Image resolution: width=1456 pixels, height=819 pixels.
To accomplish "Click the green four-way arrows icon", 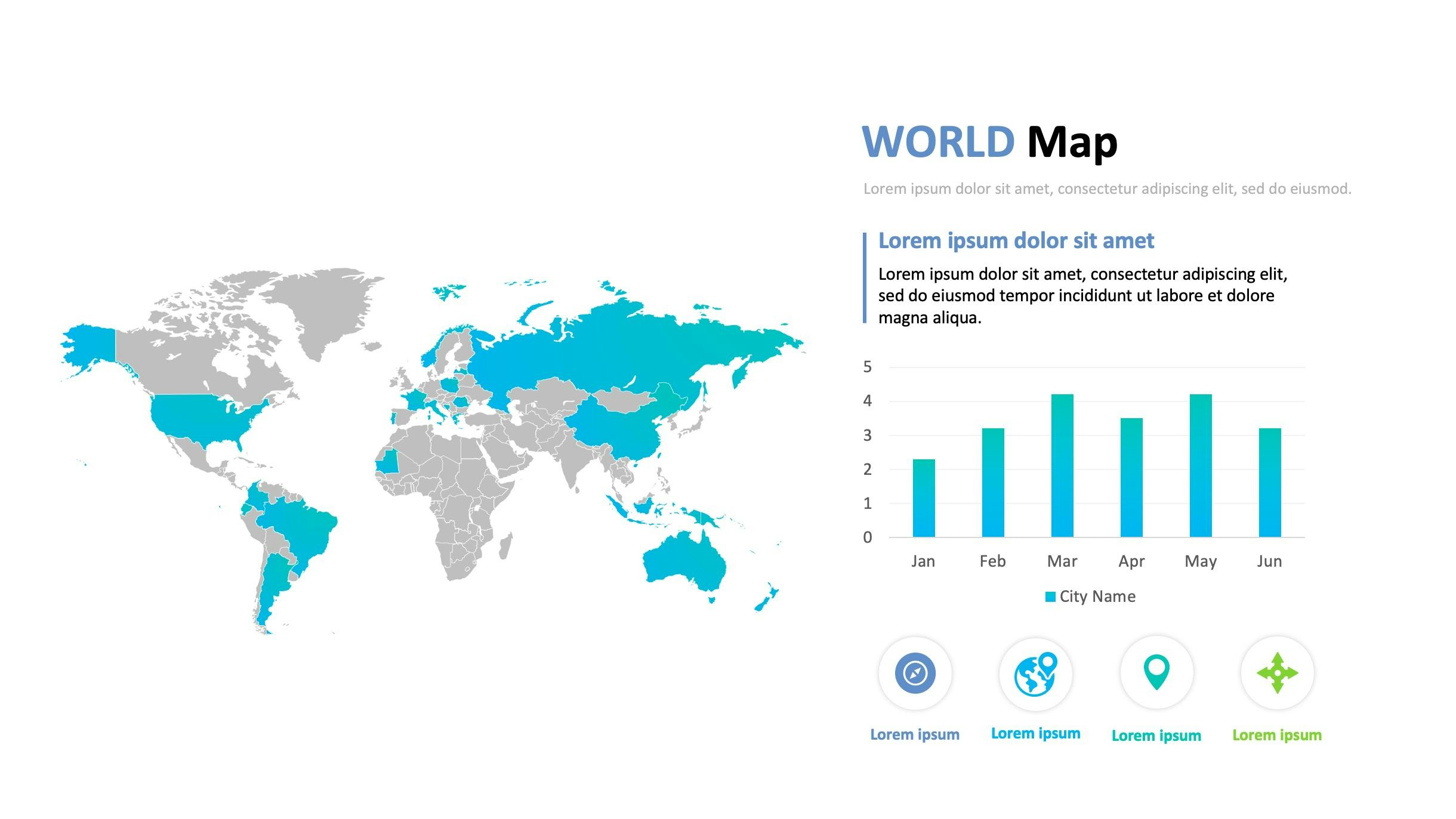I will point(1277,673).
